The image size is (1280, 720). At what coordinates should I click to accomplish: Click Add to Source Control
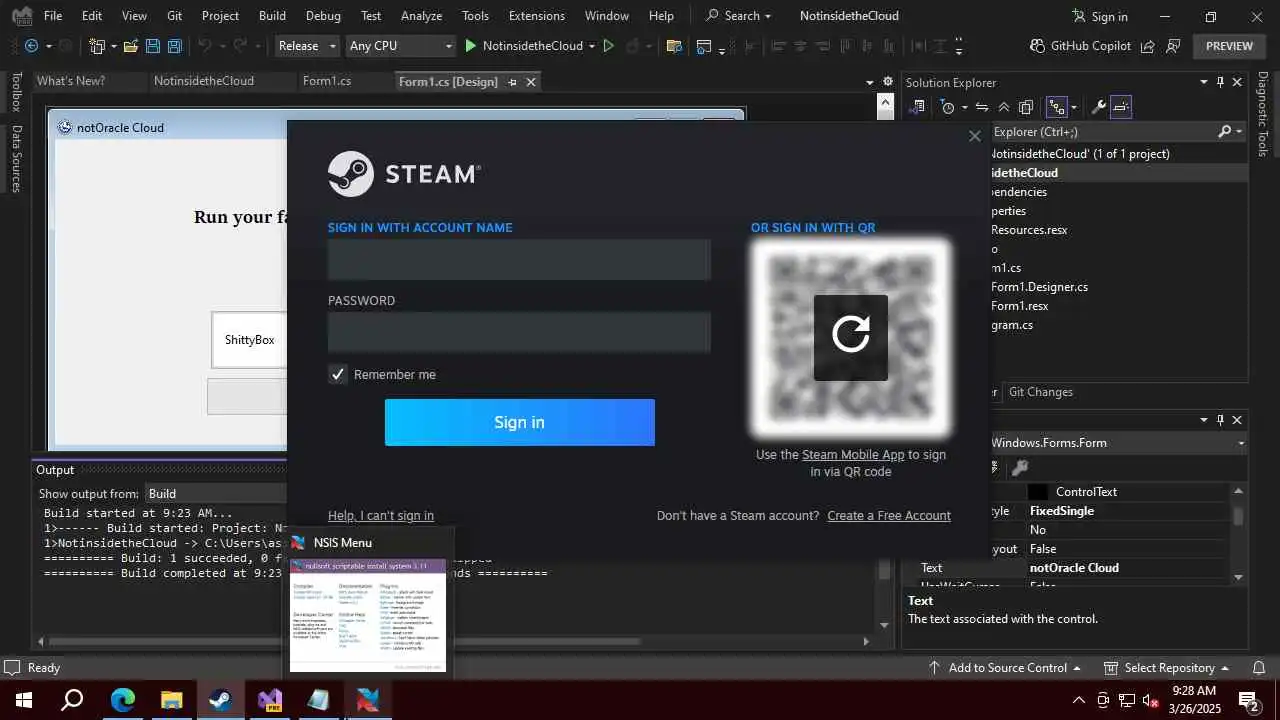(x=1007, y=668)
